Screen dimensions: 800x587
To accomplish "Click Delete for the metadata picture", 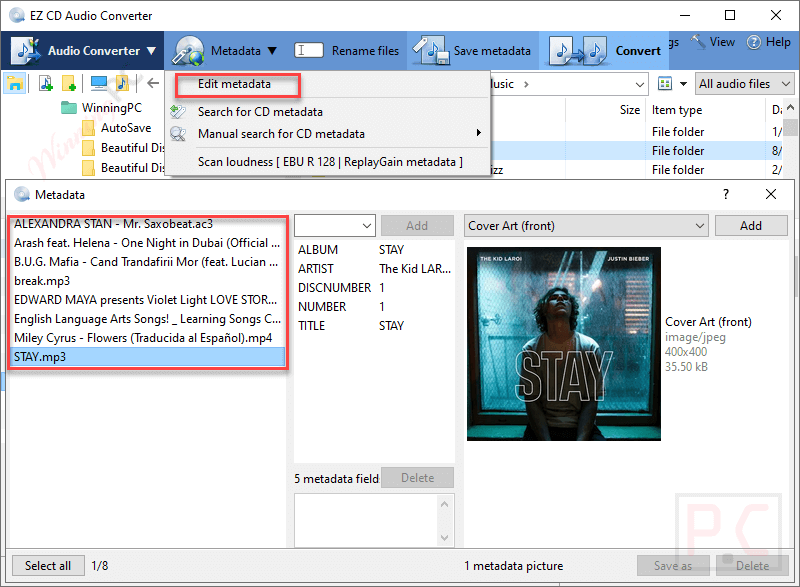I will click(752, 566).
